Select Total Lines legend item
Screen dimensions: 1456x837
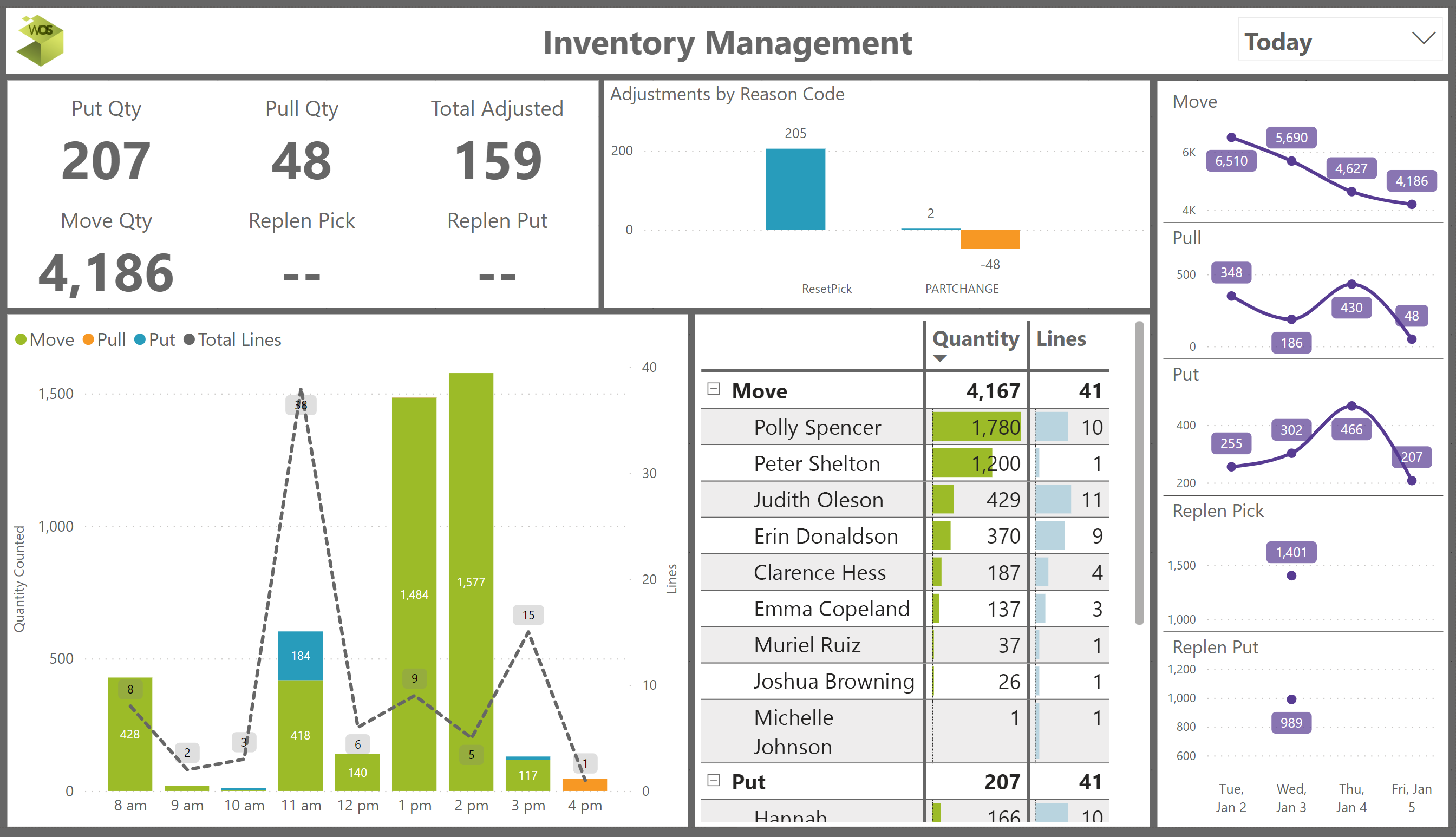pyautogui.click(x=239, y=340)
